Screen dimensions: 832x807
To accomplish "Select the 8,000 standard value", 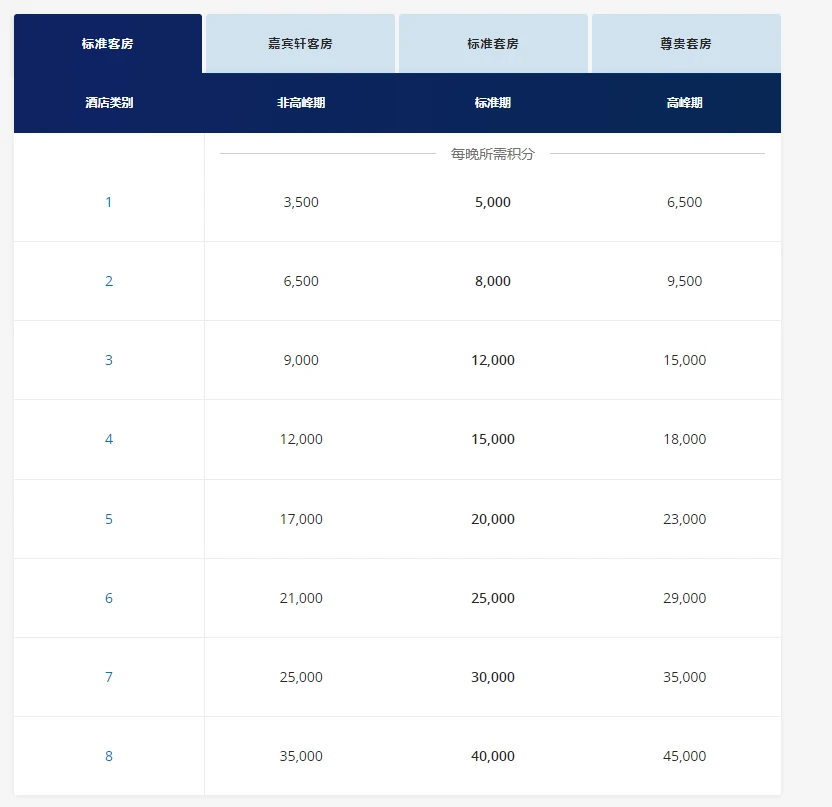I will click(x=493, y=281).
